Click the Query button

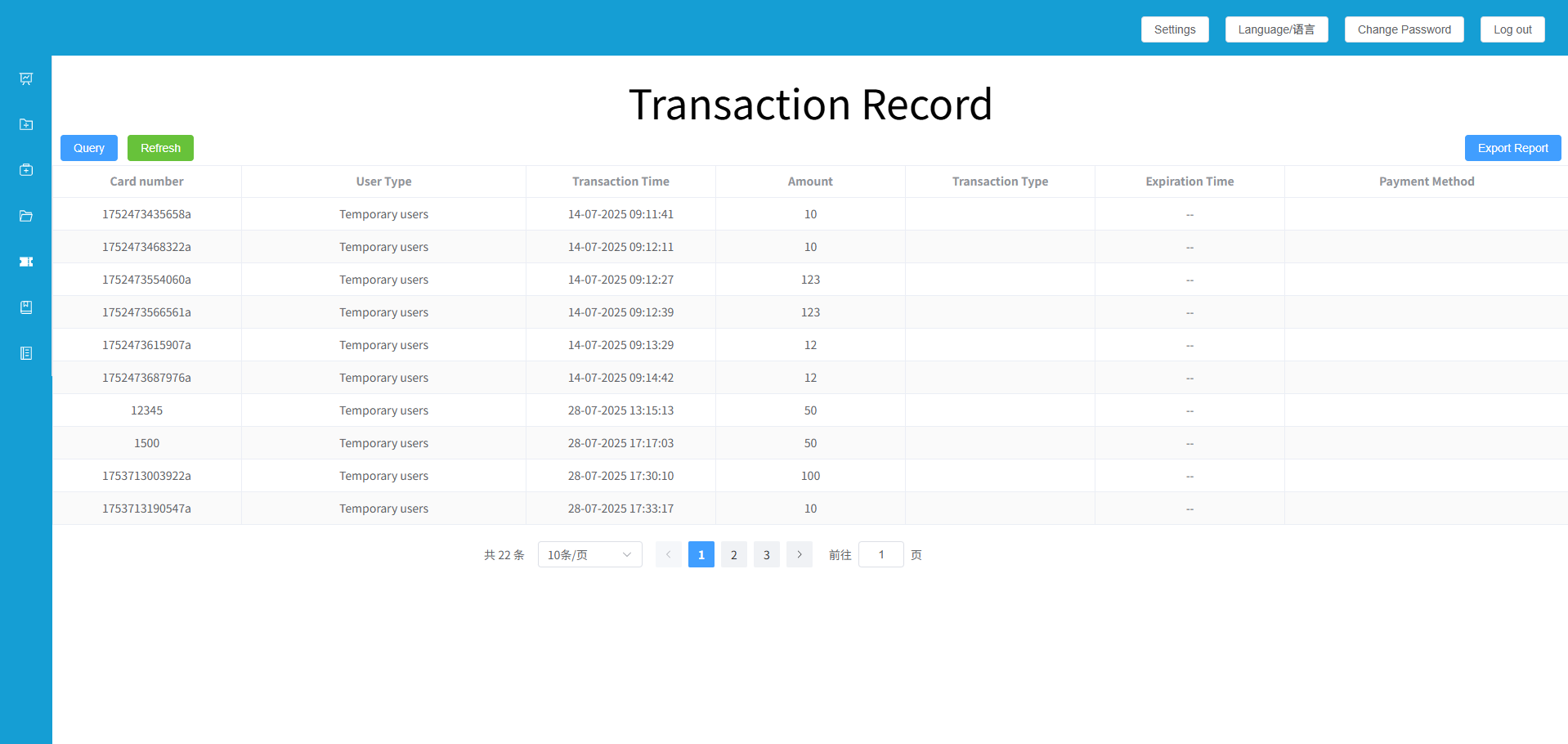point(89,148)
